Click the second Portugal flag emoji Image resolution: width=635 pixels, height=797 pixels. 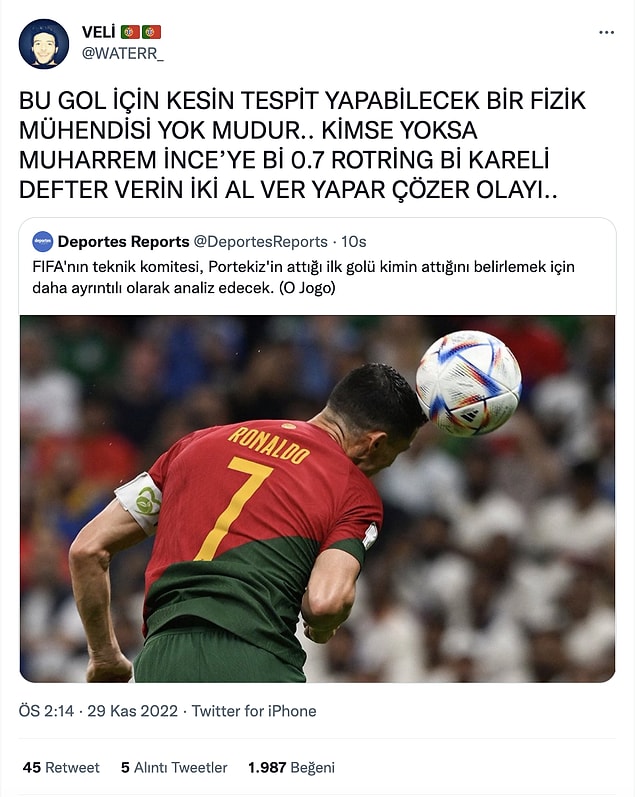151,32
